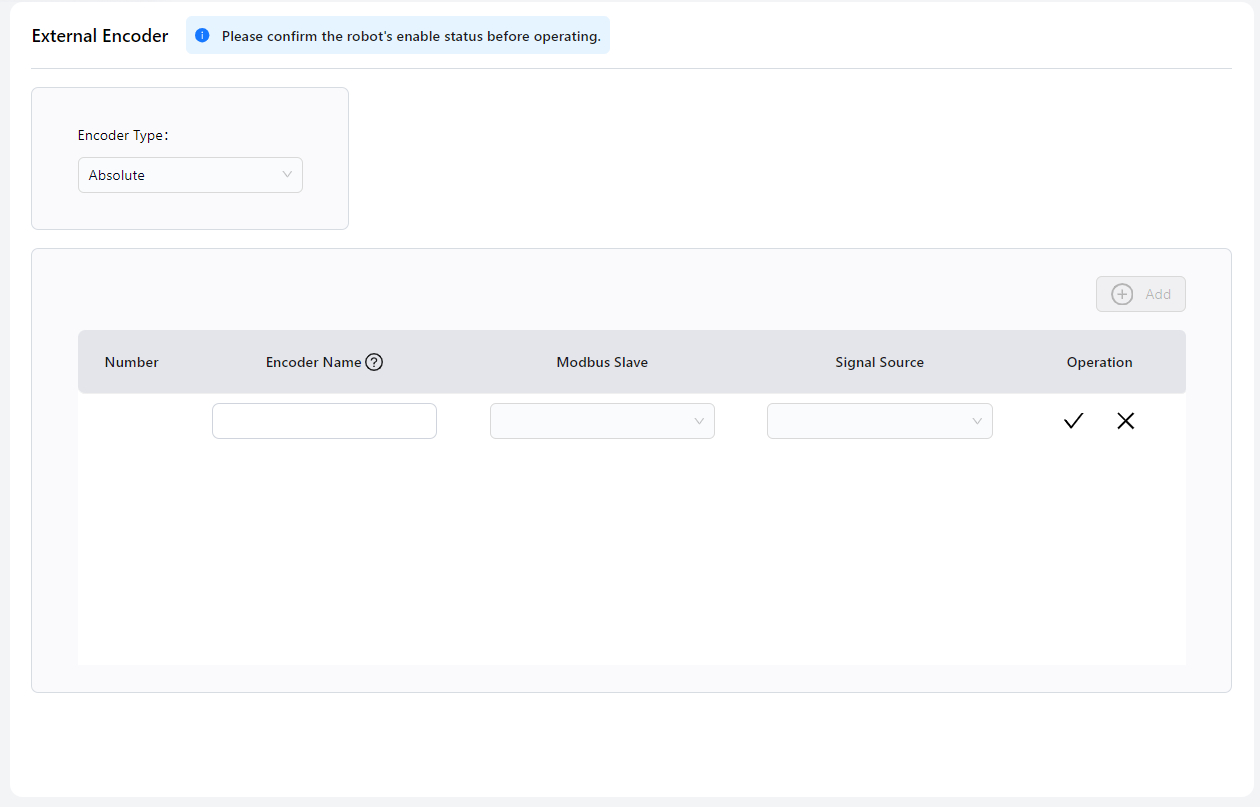
Task: Click the blue info icon in the notice
Action: tap(202, 36)
